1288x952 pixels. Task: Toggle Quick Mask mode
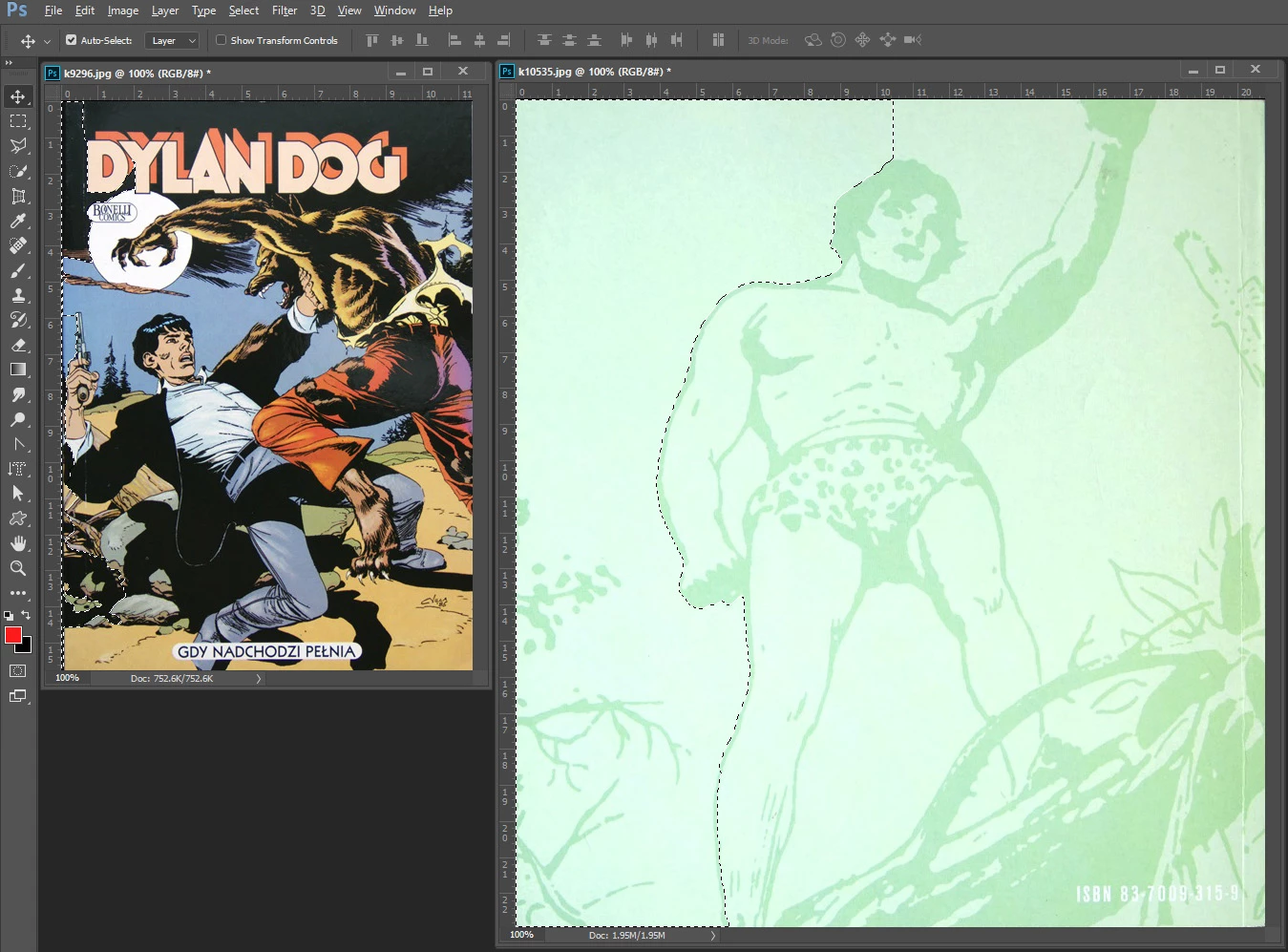(x=18, y=671)
